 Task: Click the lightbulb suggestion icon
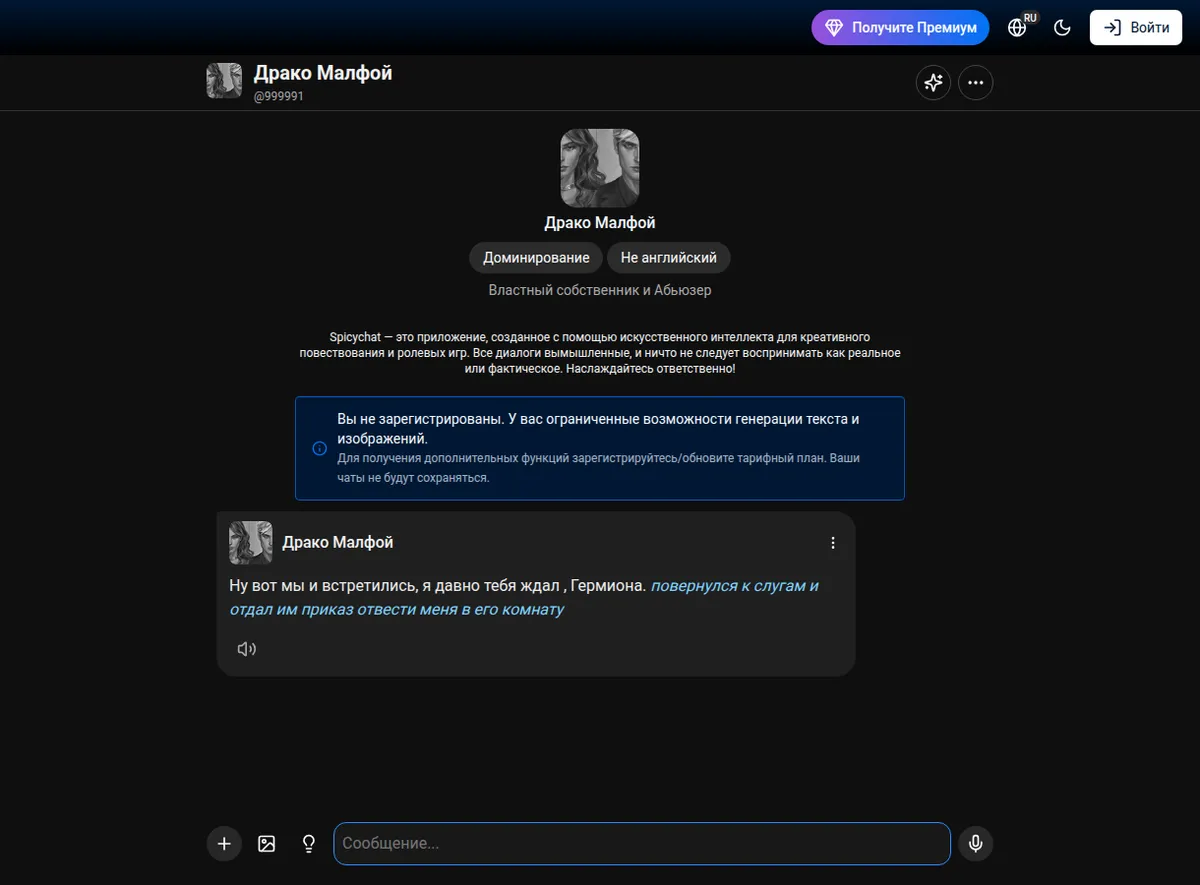coord(309,844)
